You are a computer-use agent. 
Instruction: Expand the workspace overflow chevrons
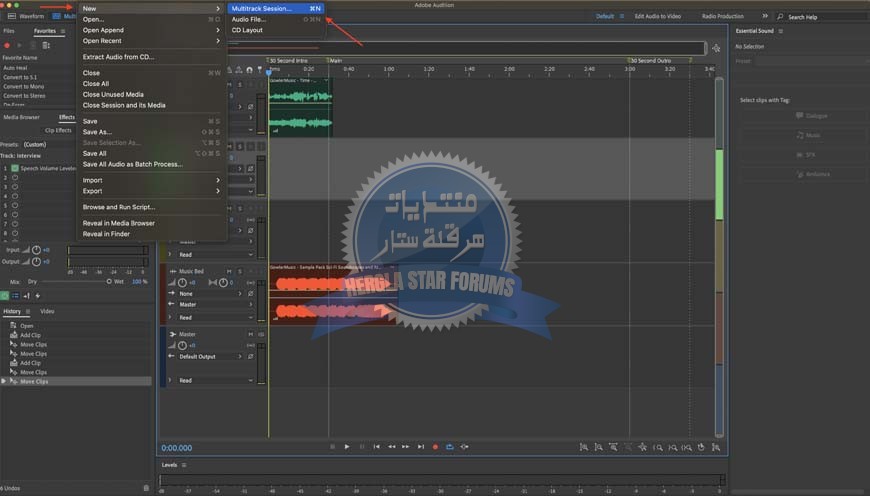pyautogui.click(x=765, y=16)
